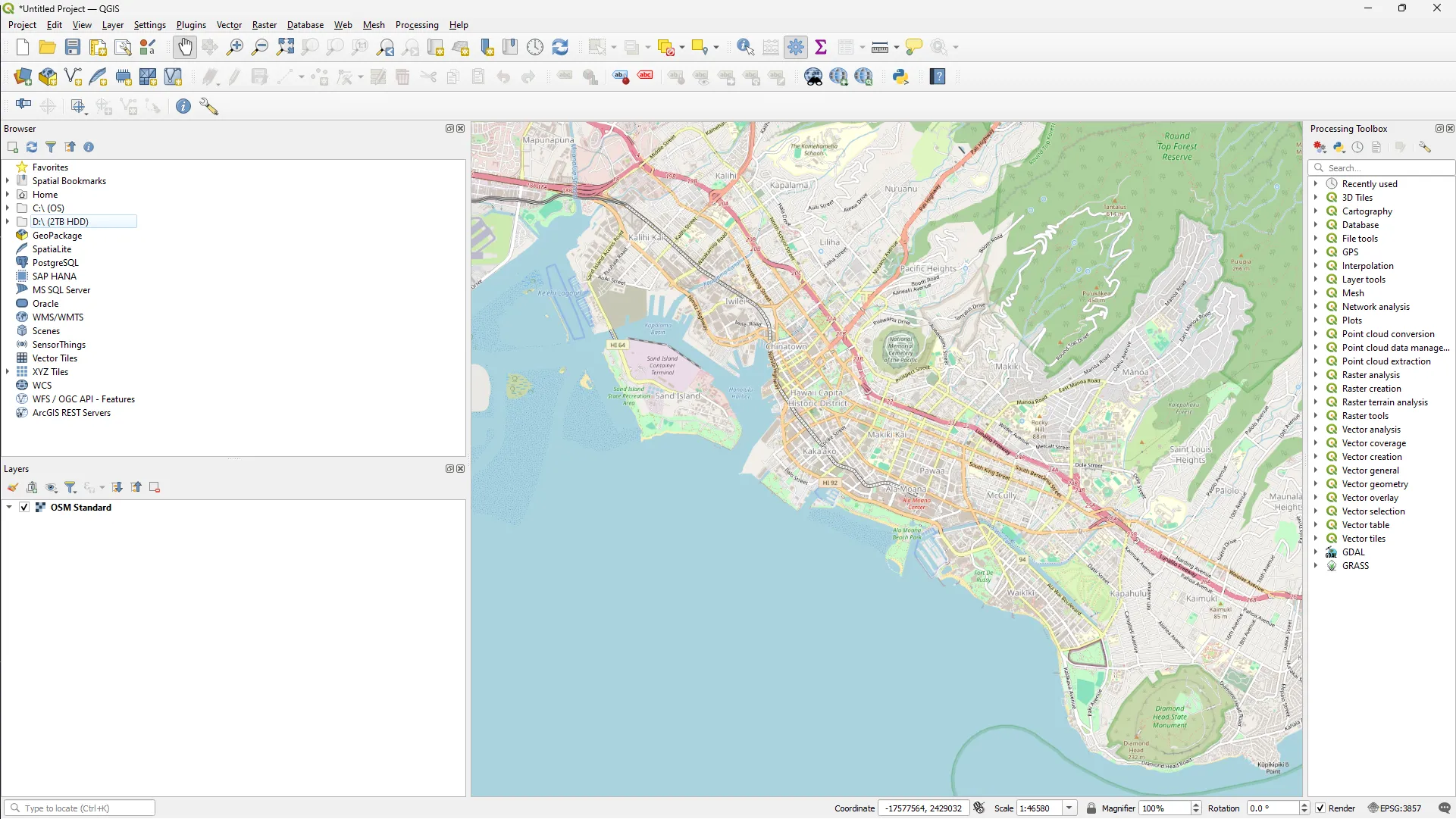Show statistical summary sigma icon
Screen dimensions: 1456x819
pyautogui.click(x=821, y=47)
